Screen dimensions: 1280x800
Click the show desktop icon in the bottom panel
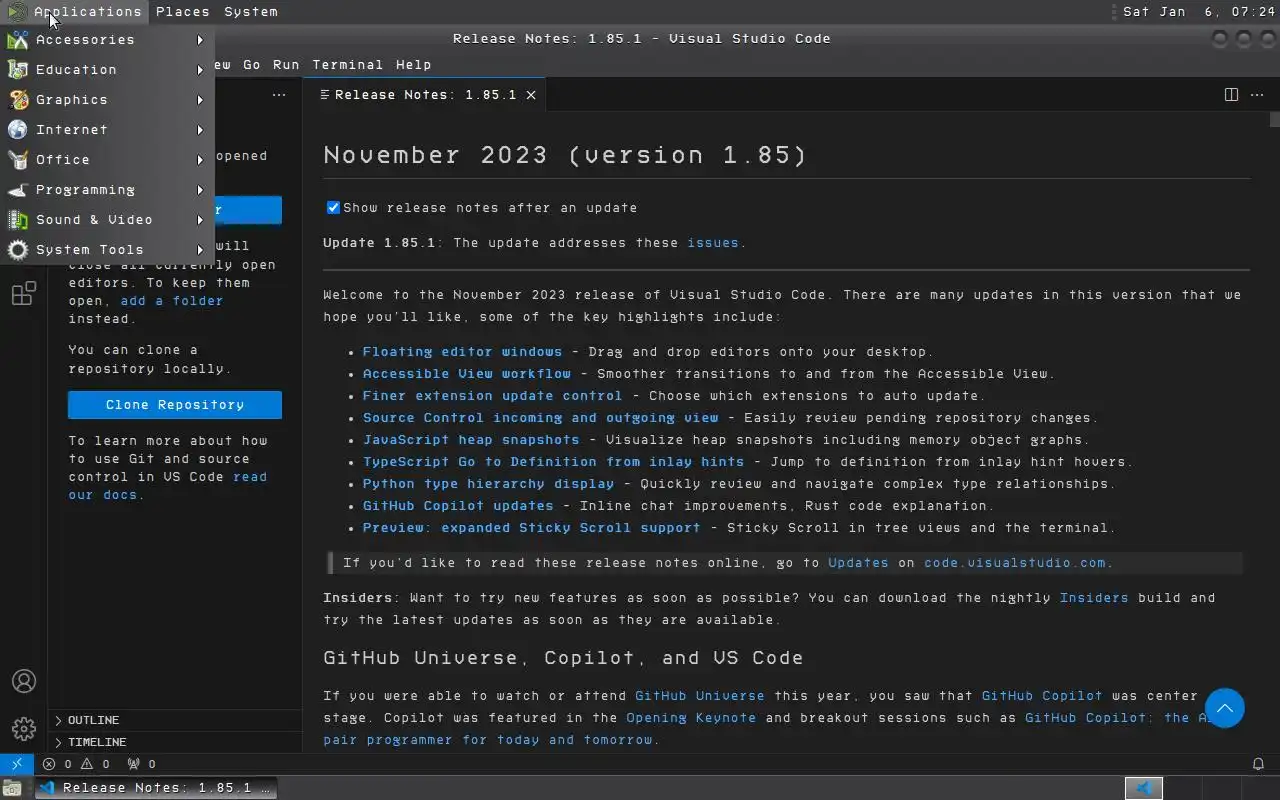coord(10,788)
